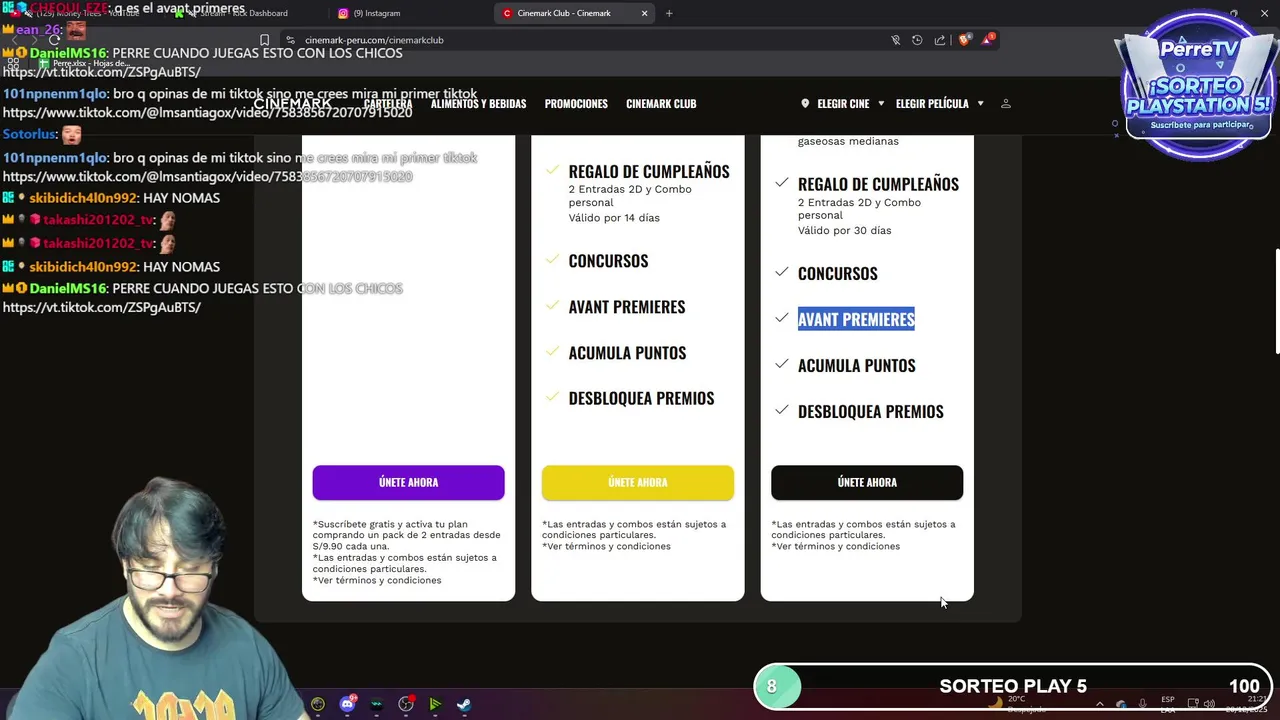This screenshot has width=1280, height=720.
Task: Open the green arrow app in taskbar
Action: [x=435, y=704]
